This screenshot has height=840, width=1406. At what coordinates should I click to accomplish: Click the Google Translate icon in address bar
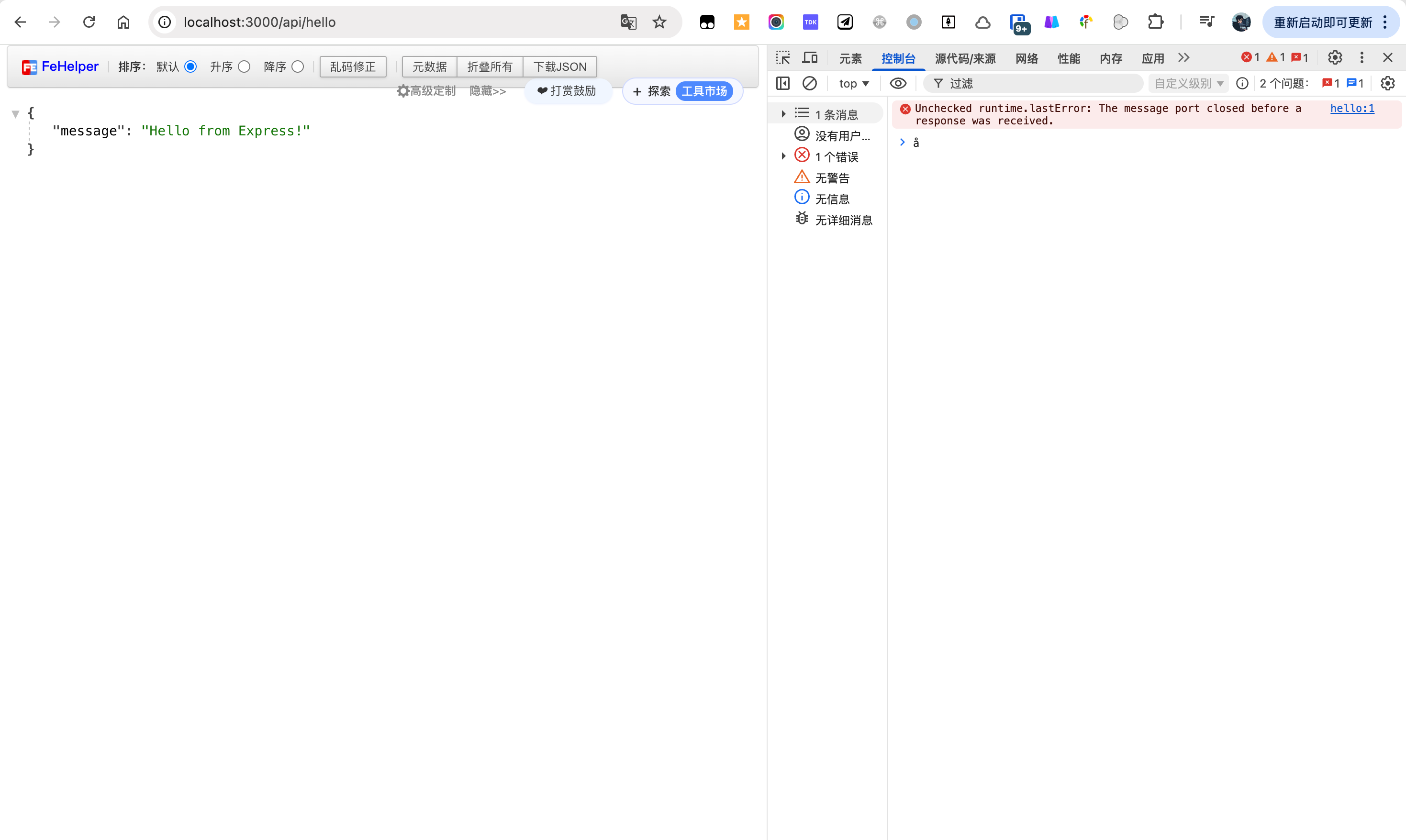click(x=628, y=22)
